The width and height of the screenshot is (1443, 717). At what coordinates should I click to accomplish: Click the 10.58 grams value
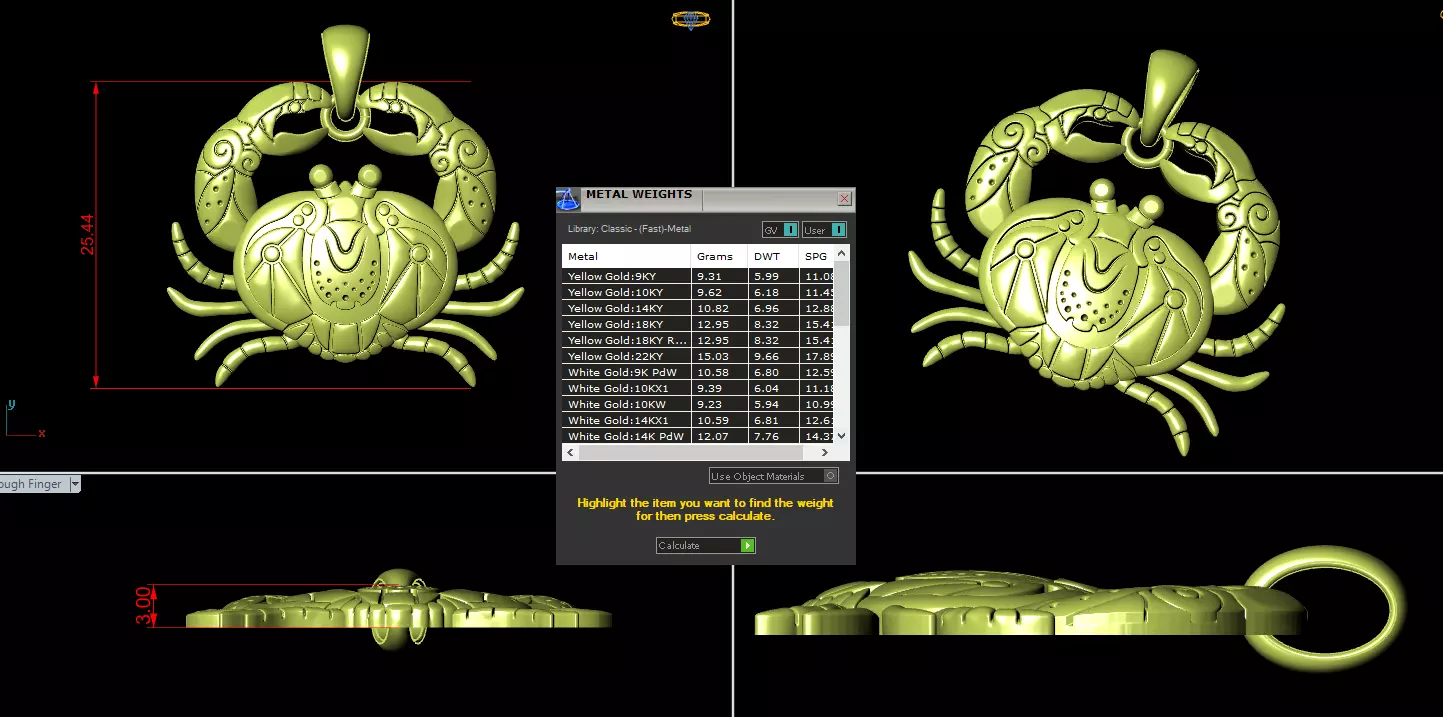tap(712, 372)
